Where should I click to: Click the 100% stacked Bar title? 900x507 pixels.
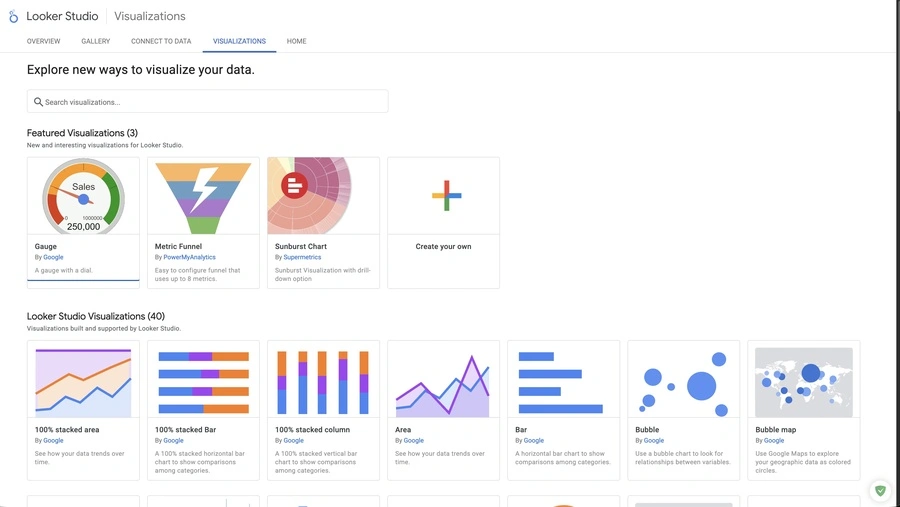pyautogui.click(x=185, y=429)
